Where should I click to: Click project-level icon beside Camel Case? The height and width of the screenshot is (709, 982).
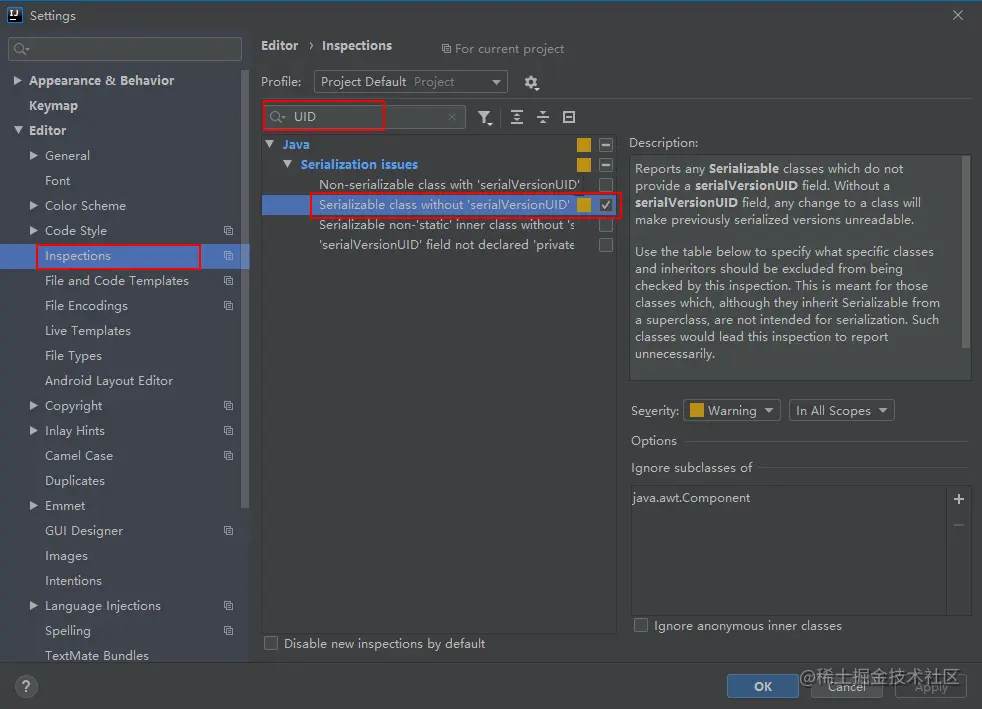(229, 456)
